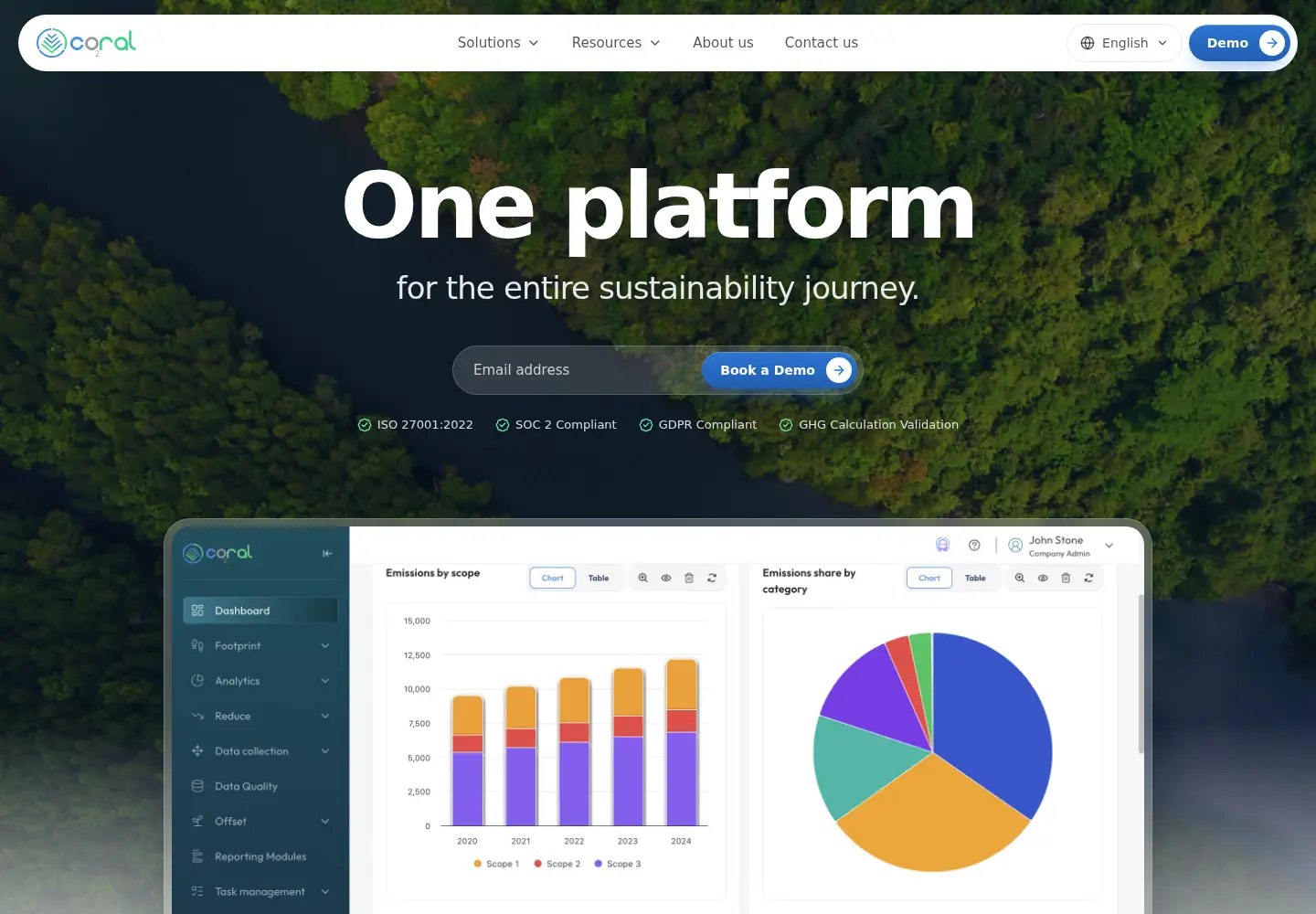Expand the Reduce section chevron

coord(325,717)
